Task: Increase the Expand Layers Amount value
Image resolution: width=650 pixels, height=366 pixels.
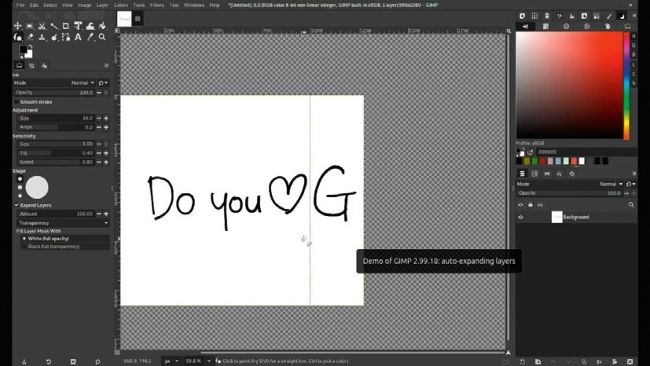Action: point(106,214)
